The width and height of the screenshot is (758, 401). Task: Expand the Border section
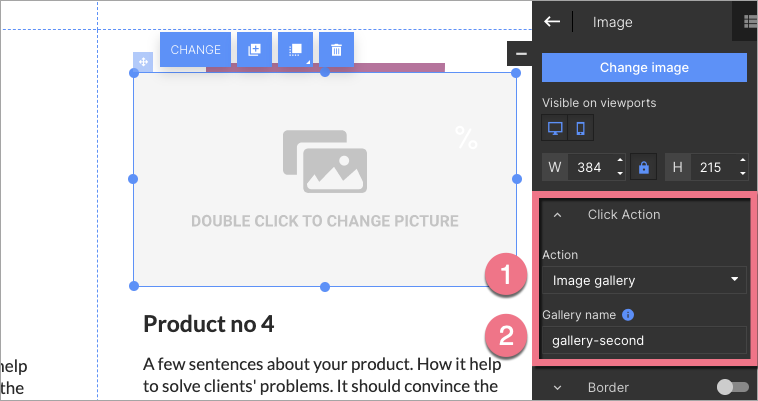tap(558, 387)
